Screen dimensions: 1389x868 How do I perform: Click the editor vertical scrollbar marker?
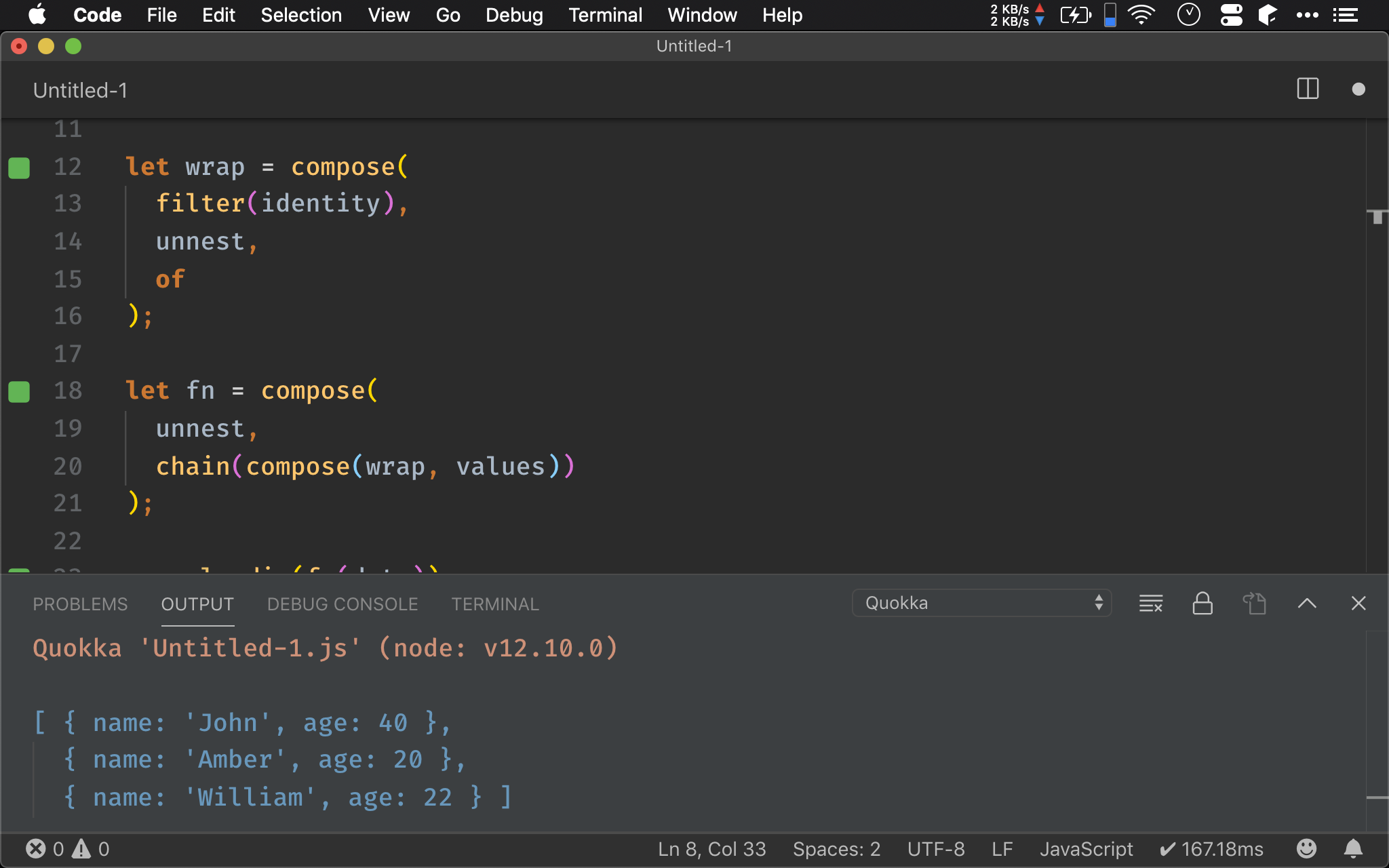tap(1377, 217)
